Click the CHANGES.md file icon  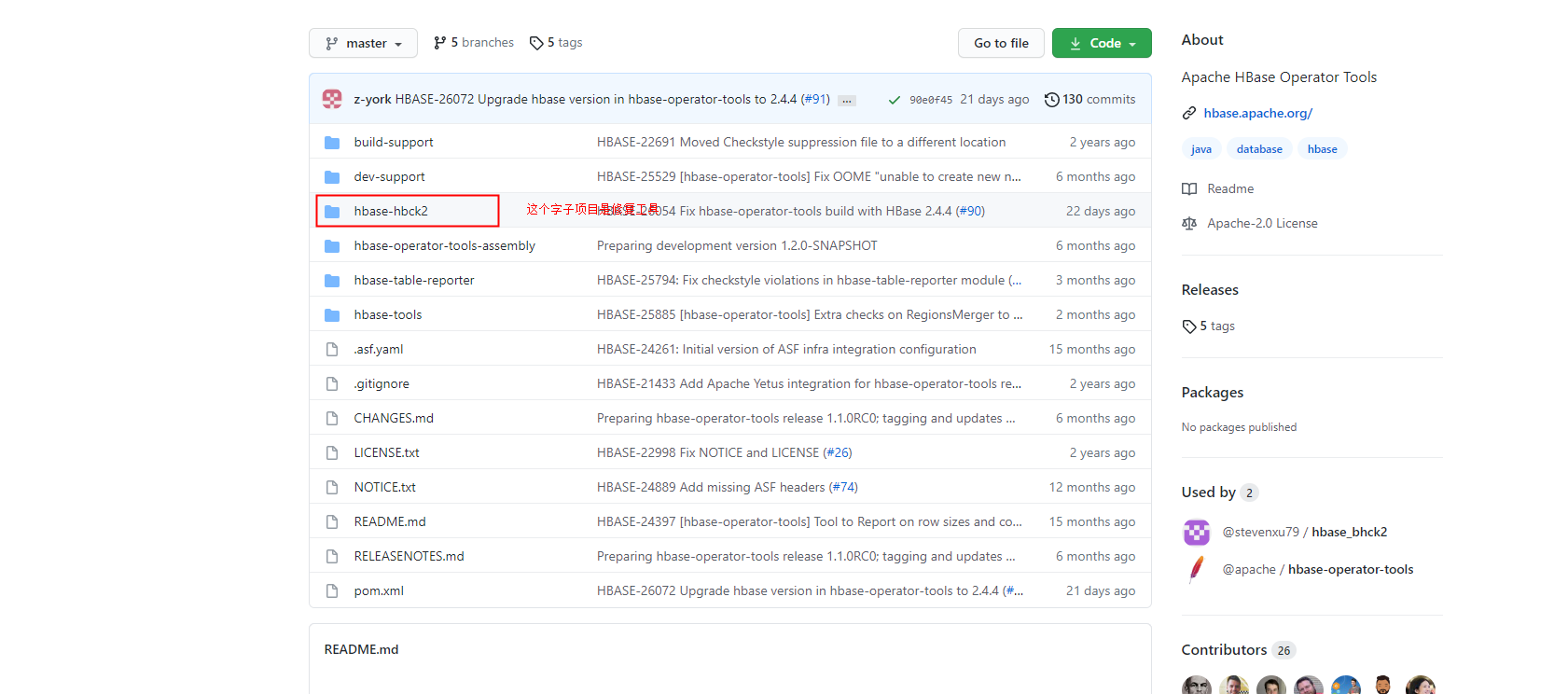coord(332,419)
